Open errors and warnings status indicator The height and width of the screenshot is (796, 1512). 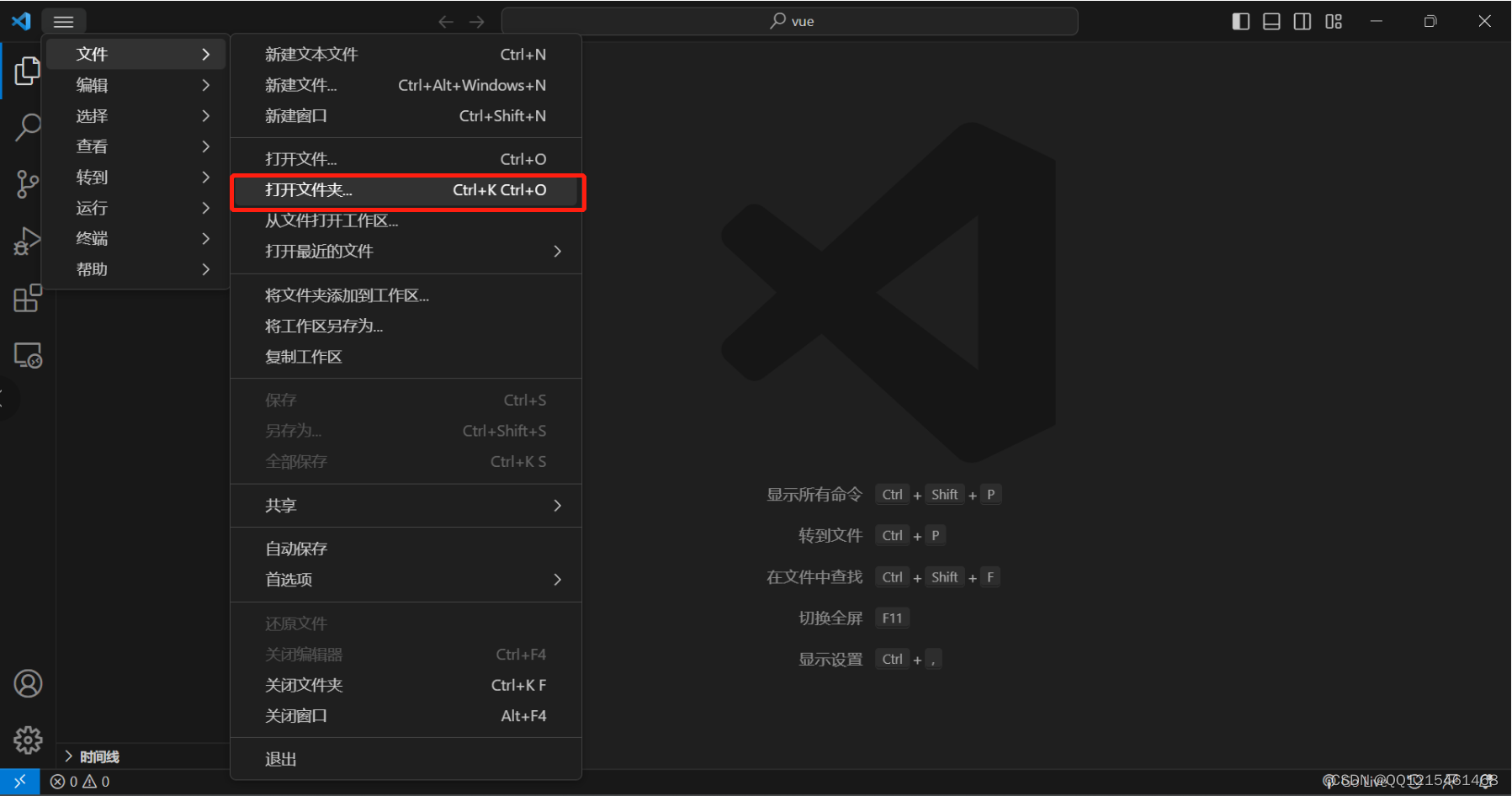(x=80, y=782)
